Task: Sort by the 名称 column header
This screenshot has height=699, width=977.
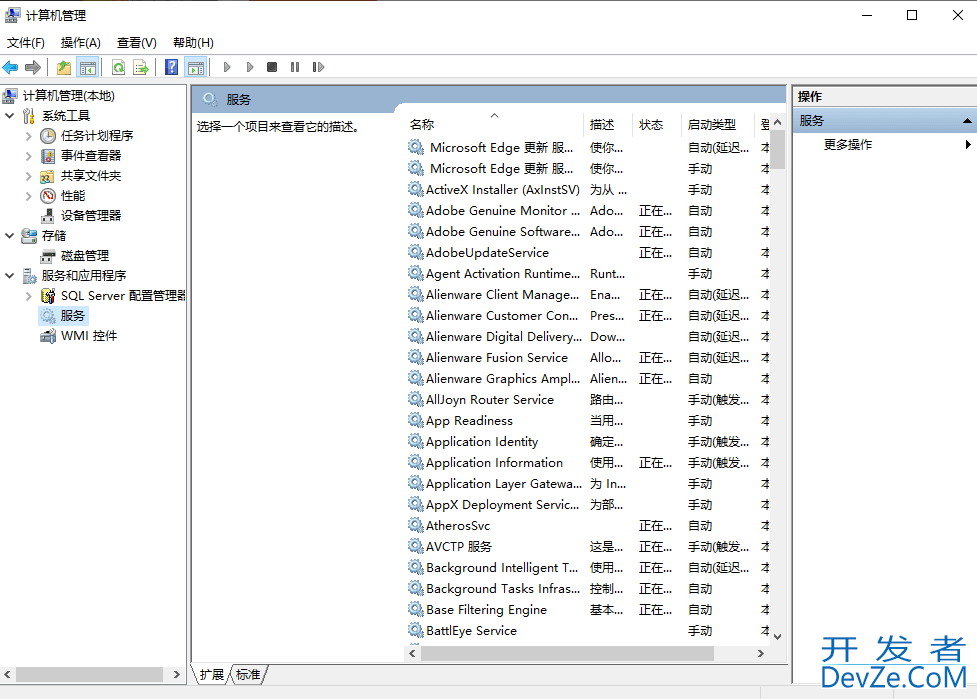Action: click(494, 125)
